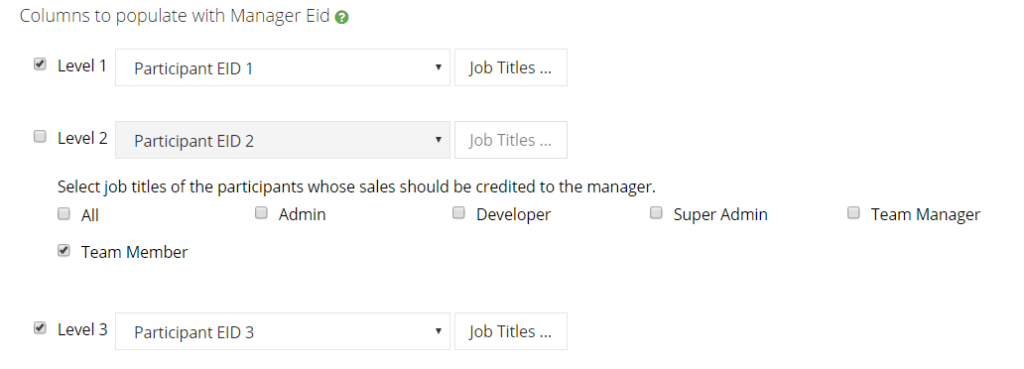Expand the Participant EID 3 dropdown
This screenshot has width=1024, height=369.
[282, 331]
